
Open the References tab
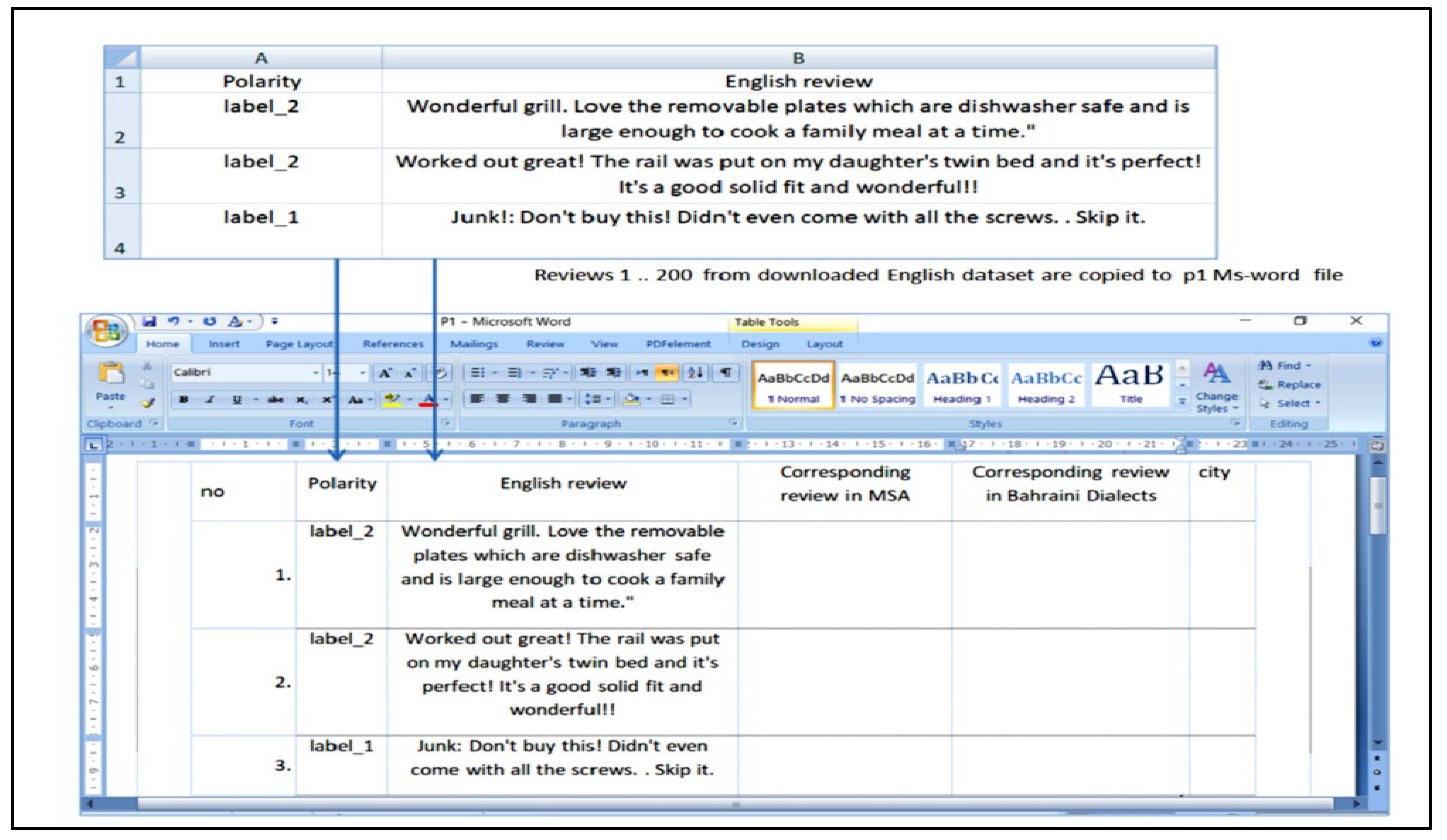[393, 344]
